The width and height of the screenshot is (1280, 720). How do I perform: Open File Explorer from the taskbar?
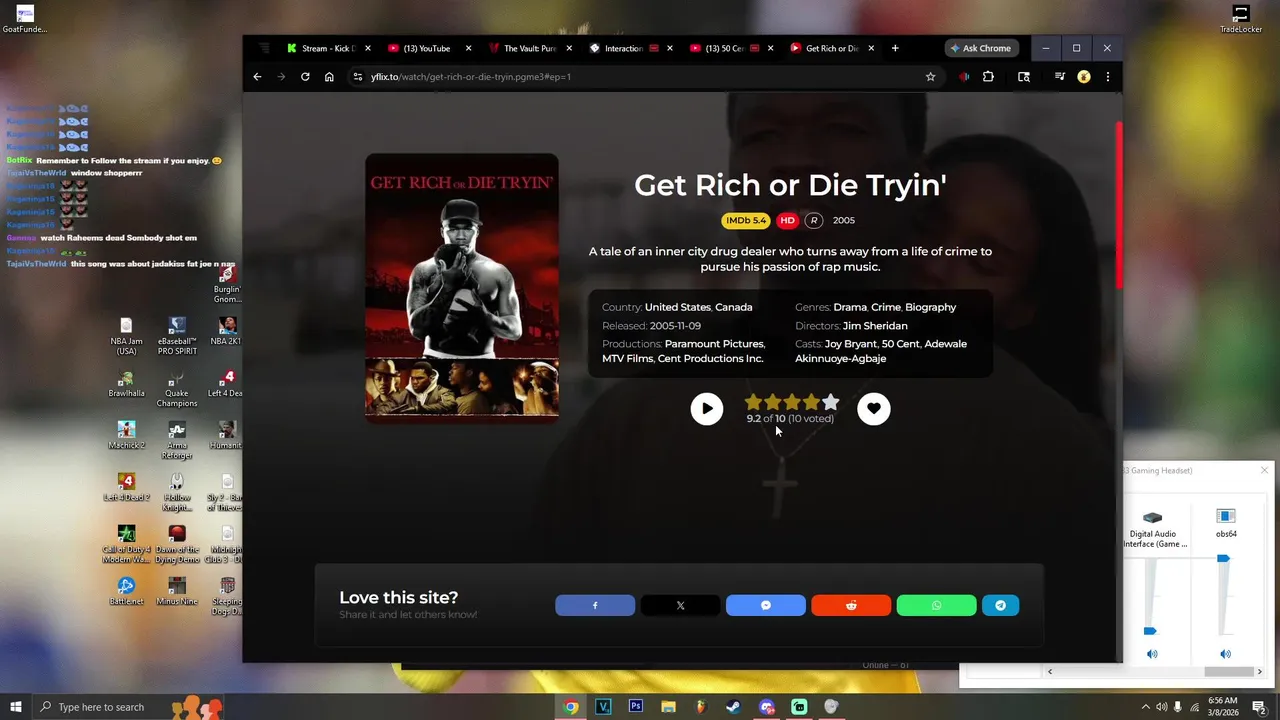[668, 707]
